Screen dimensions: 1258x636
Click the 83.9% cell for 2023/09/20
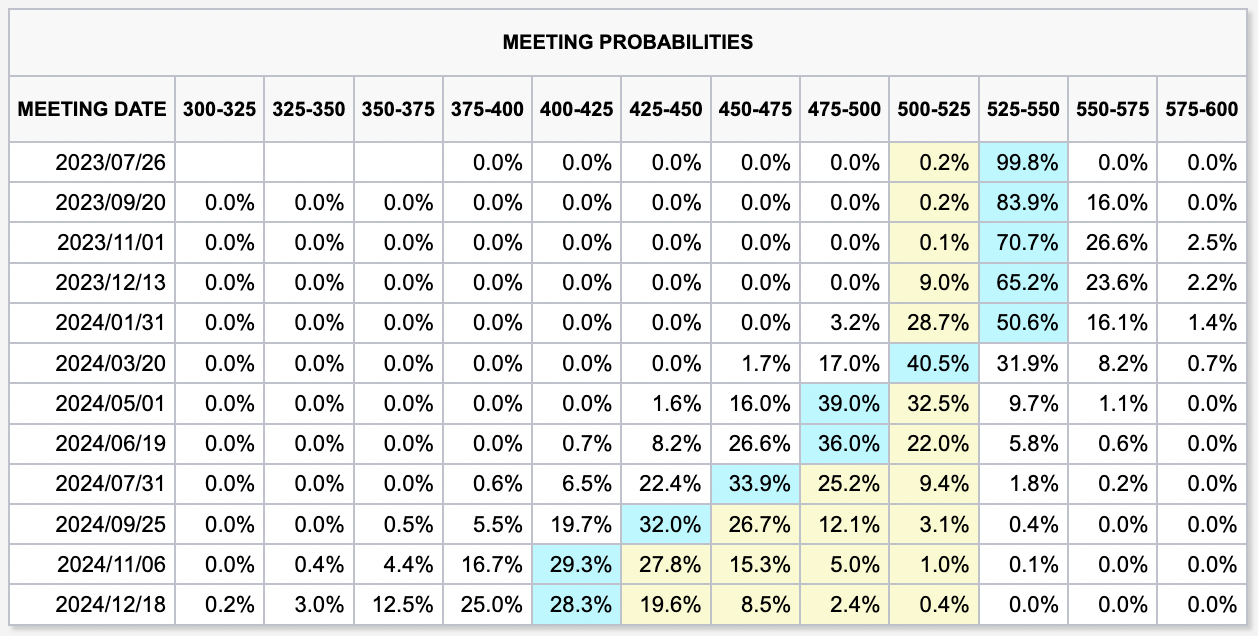click(x=1024, y=203)
